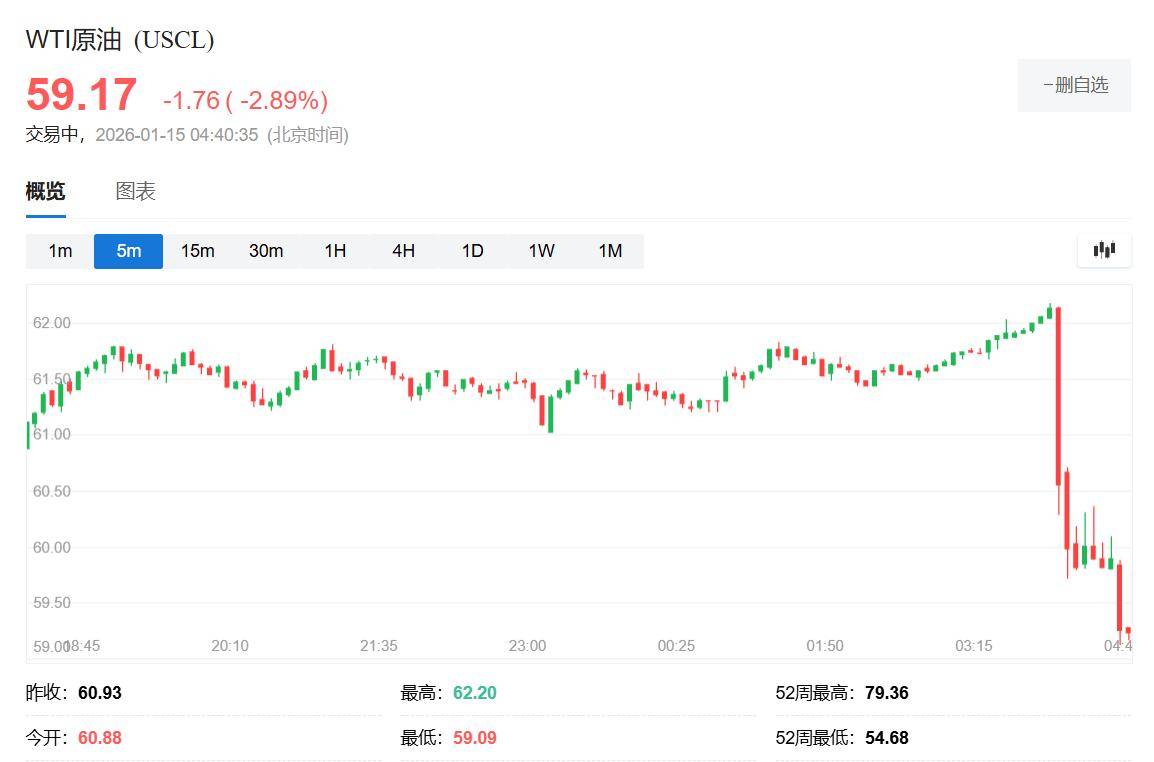Re-select the highlighted 5m timeframe
The height and width of the screenshot is (762, 1154).
point(128,251)
